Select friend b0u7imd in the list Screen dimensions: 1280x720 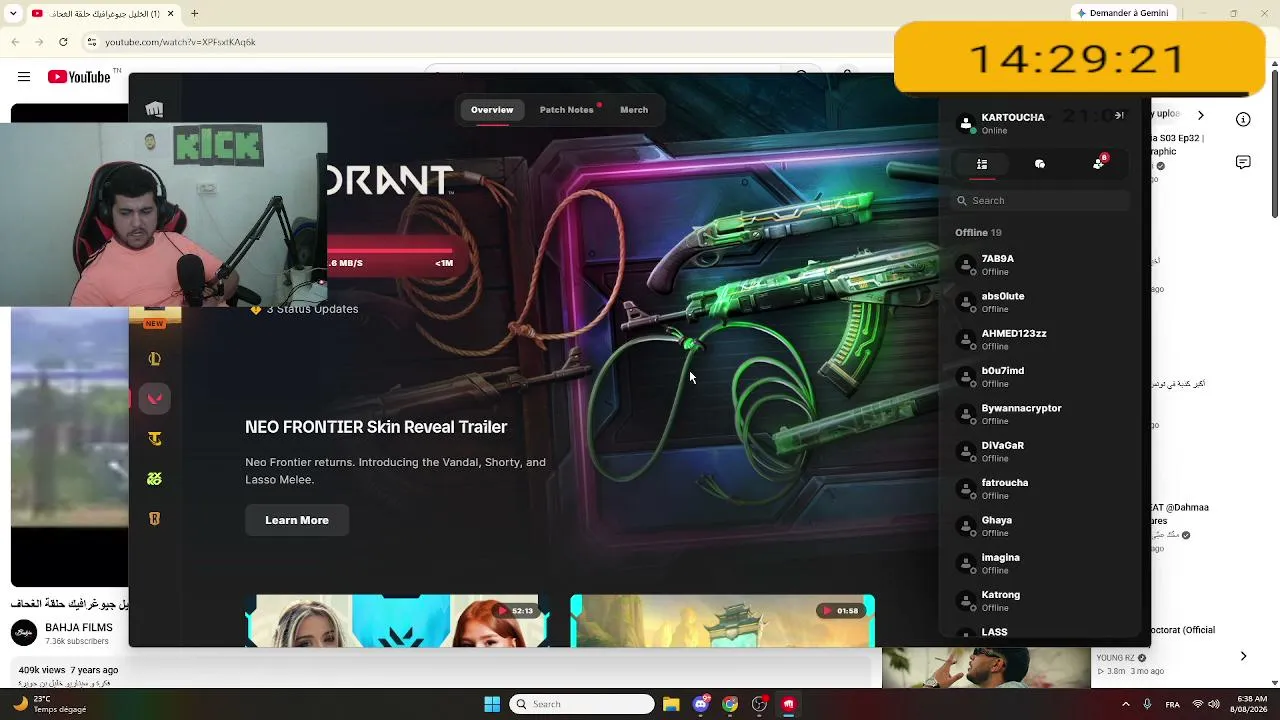pos(1040,376)
